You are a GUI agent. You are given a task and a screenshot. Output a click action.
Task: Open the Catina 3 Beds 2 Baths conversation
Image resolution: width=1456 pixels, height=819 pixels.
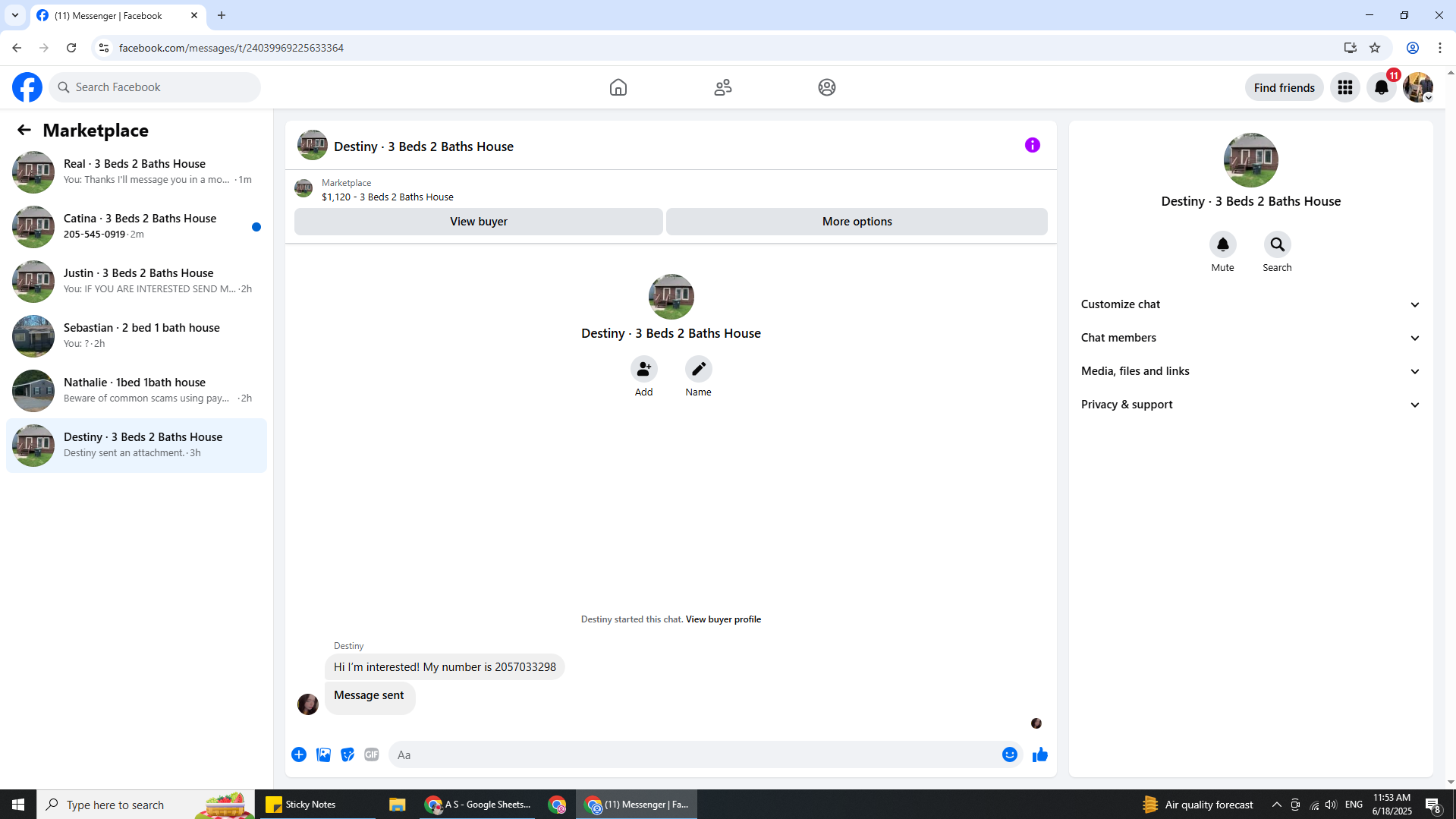137,227
